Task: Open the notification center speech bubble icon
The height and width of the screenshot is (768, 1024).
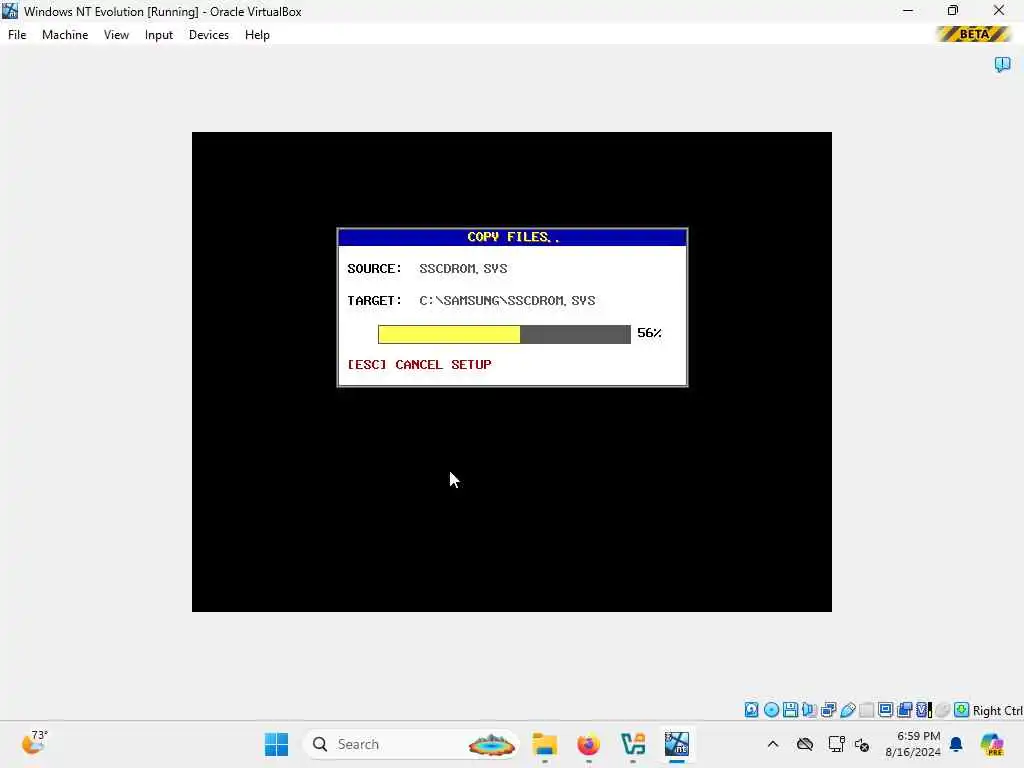Action: (x=1002, y=64)
